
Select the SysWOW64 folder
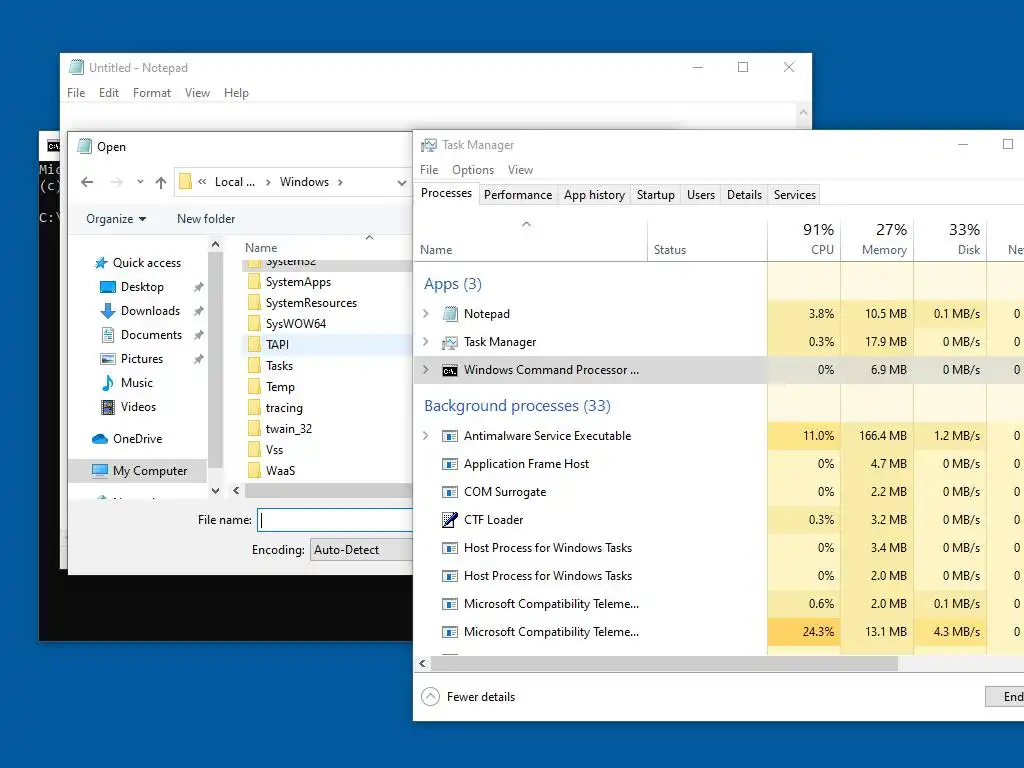[x=296, y=324]
